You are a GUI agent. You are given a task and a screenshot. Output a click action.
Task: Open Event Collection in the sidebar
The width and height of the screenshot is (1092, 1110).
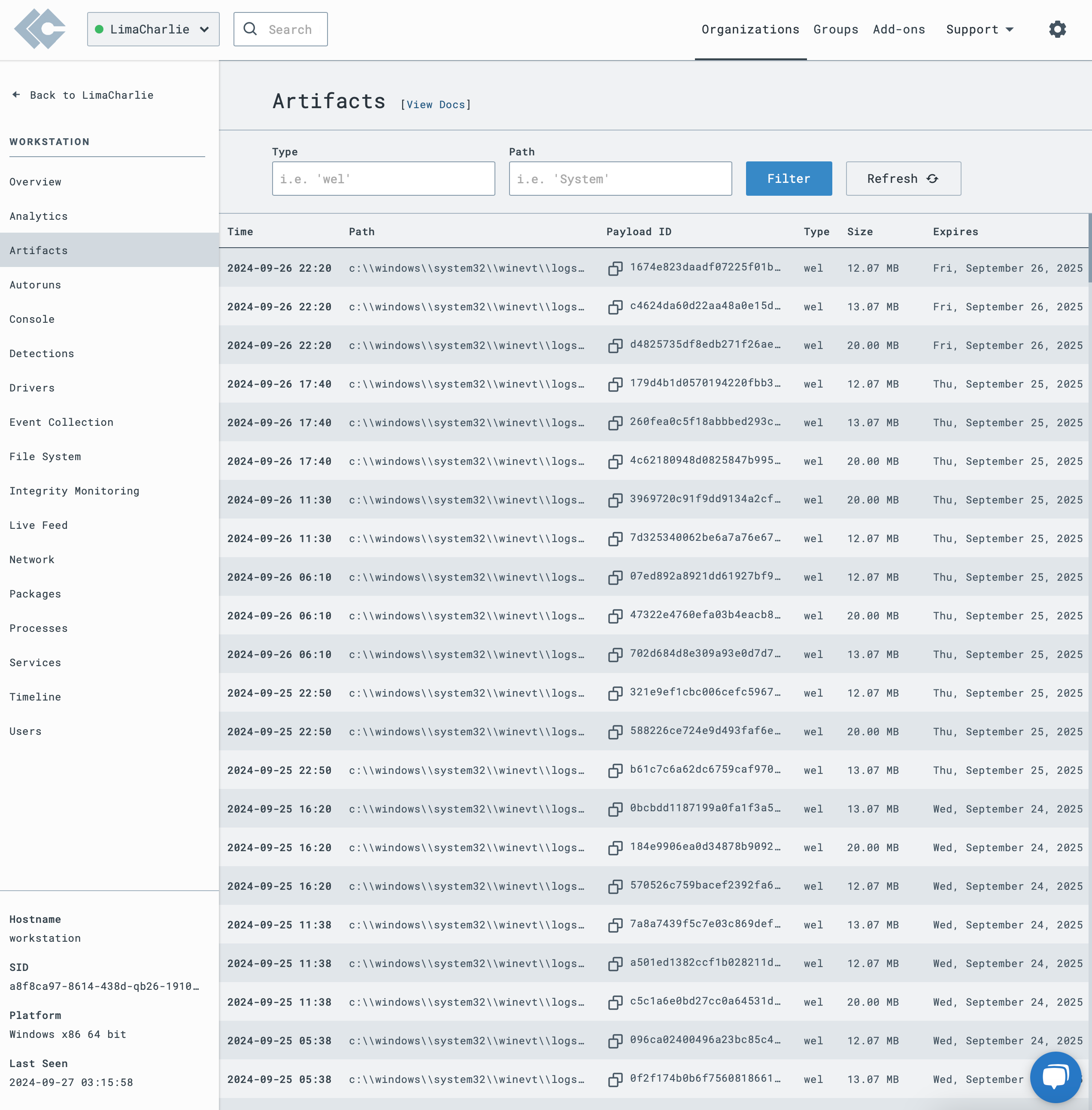(x=109, y=422)
